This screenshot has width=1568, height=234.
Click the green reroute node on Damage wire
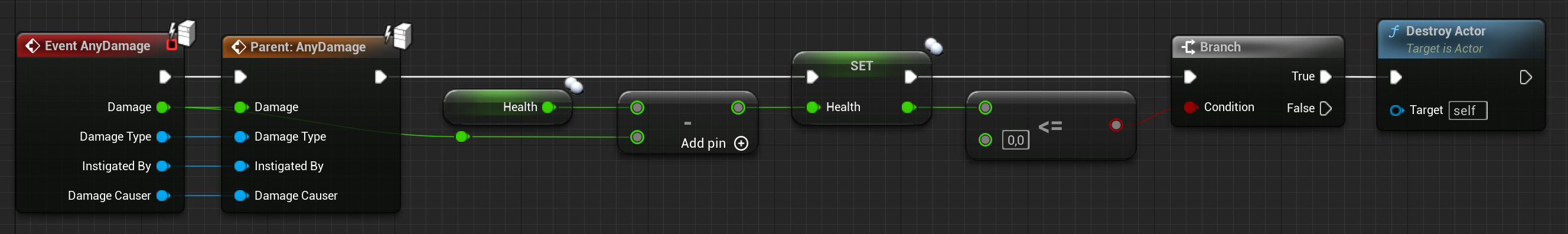click(x=462, y=136)
